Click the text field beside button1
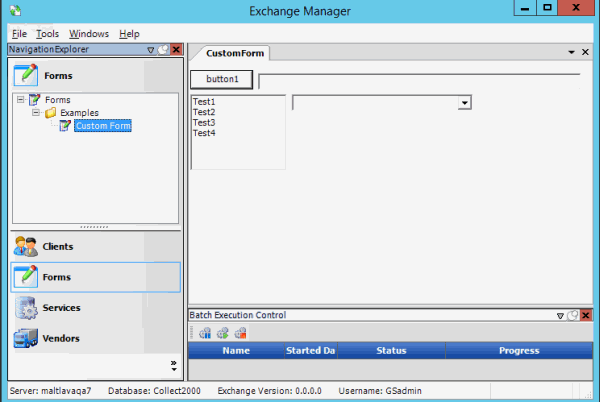This screenshot has width=600, height=402. (418, 79)
